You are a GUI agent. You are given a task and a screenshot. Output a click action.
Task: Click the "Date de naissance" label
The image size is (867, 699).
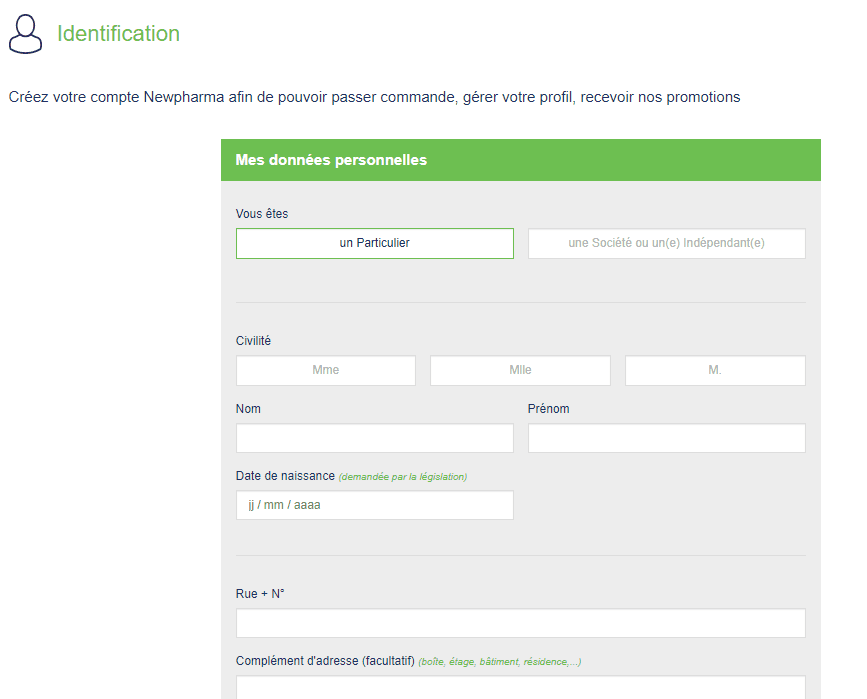(x=285, y=476)
